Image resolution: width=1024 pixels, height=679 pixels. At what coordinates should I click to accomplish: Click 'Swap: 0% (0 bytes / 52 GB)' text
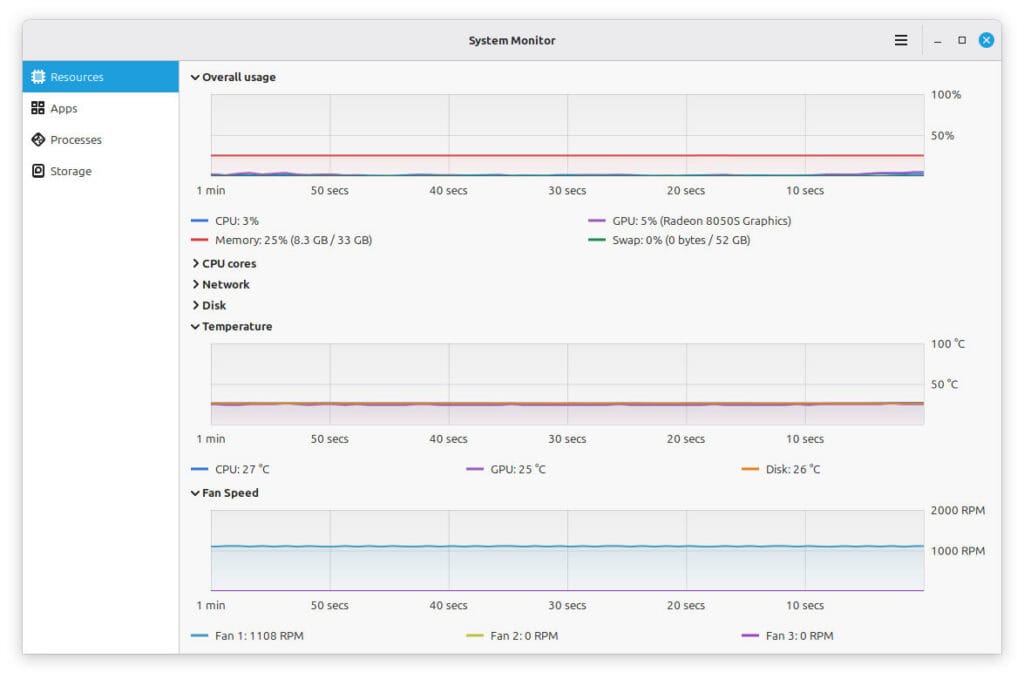pos(681,240)
